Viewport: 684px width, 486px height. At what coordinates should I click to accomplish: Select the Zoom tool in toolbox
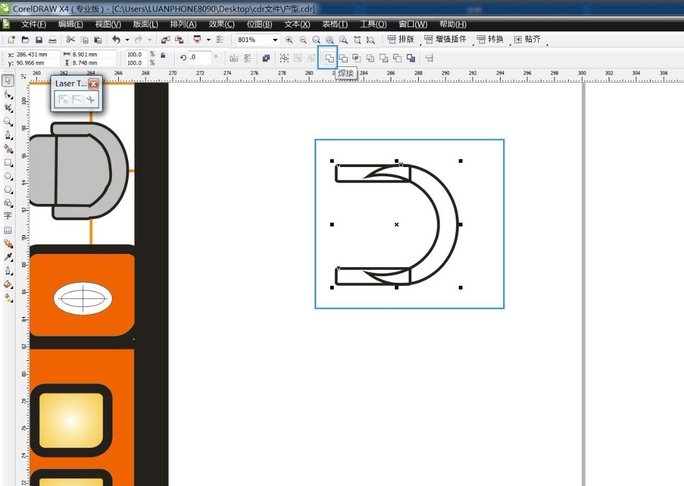(8, 122)
